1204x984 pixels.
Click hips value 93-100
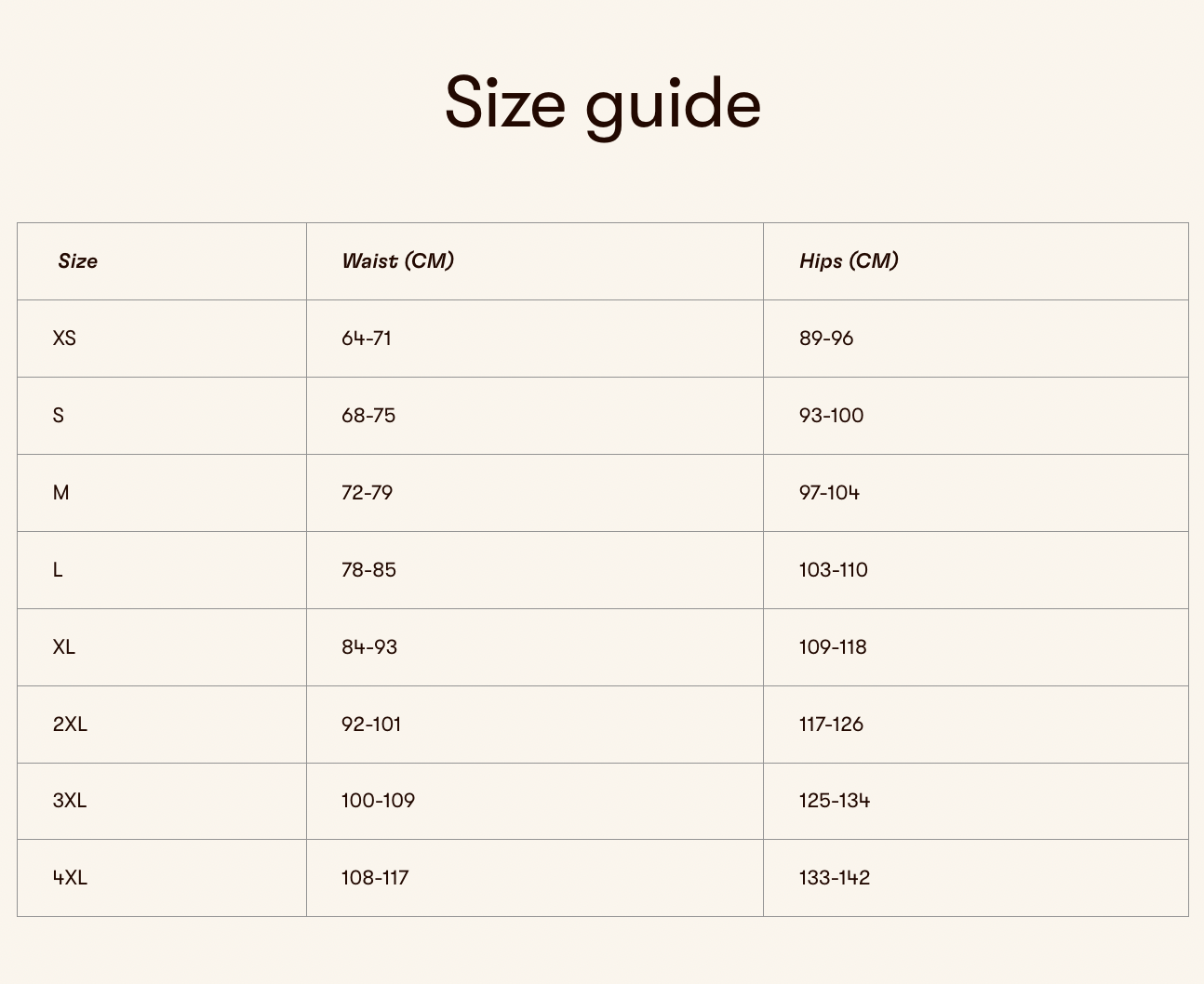pyautogui.click(x=831, y=416)
